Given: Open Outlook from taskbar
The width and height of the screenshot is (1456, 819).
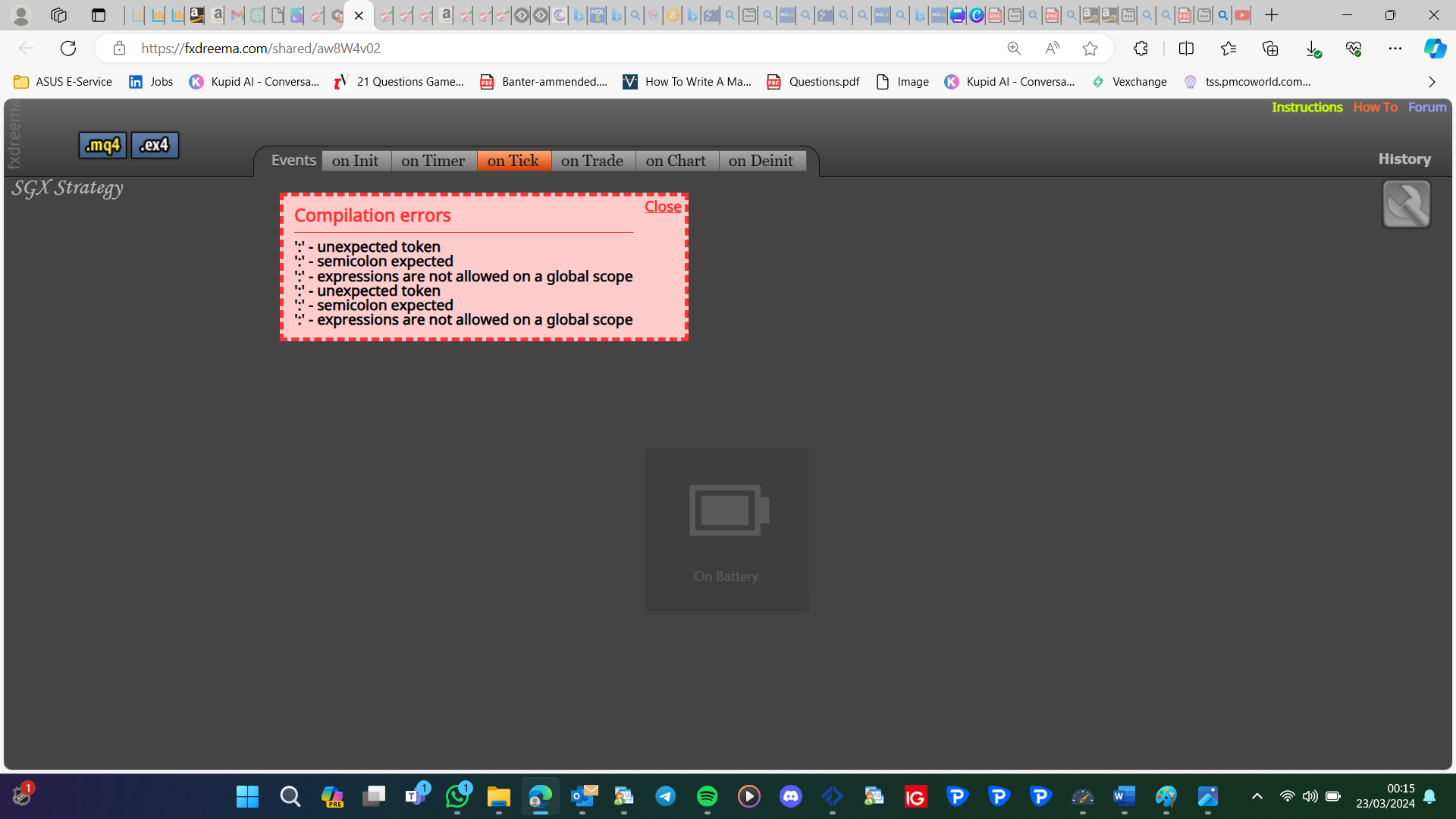Looking at the screenshot, I should click(582, 796).
